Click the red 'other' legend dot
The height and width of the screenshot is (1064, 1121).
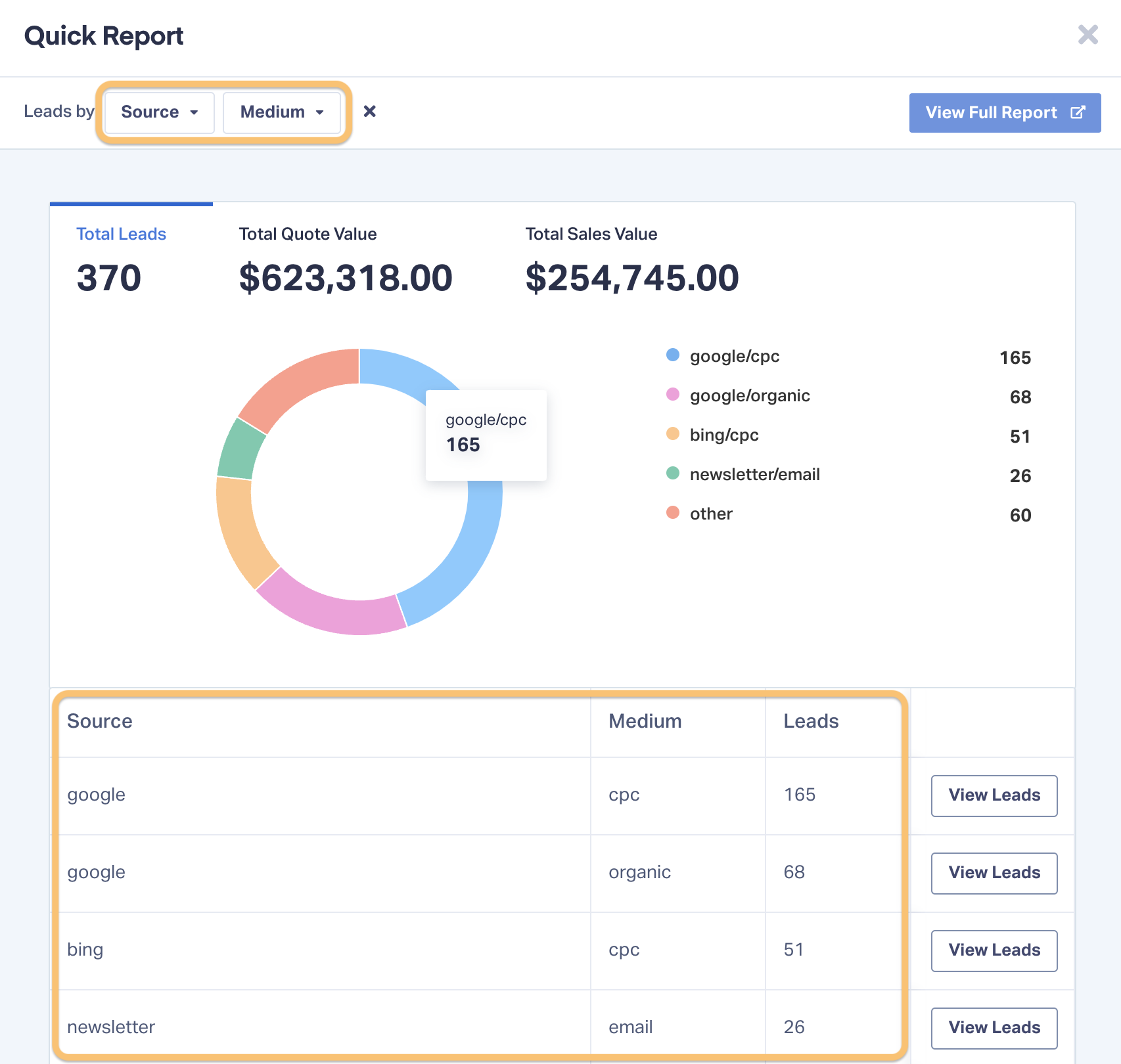(x=673, y=513)
